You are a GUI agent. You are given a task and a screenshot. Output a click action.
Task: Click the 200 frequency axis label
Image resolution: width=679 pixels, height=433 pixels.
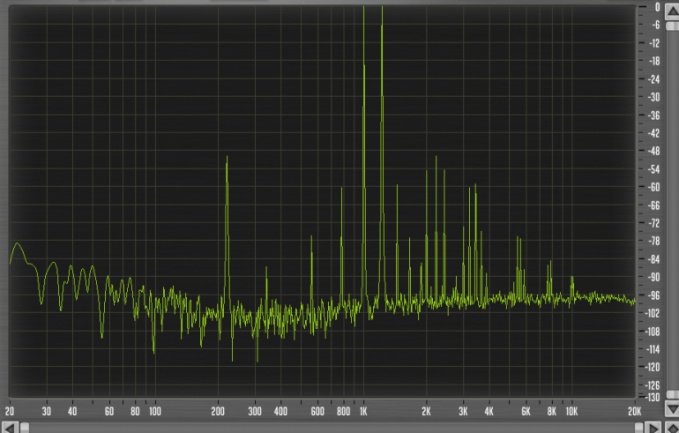click(219, 411)
